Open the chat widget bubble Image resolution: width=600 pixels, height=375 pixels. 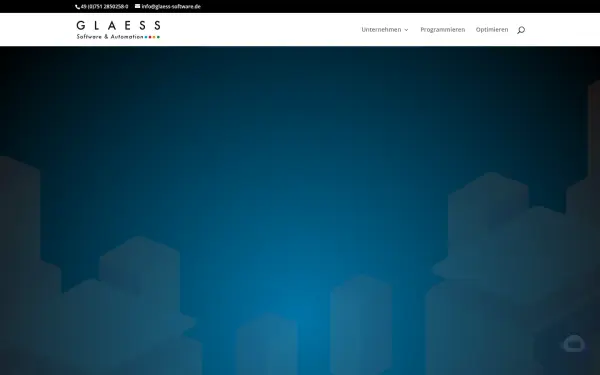click(574, 343)
